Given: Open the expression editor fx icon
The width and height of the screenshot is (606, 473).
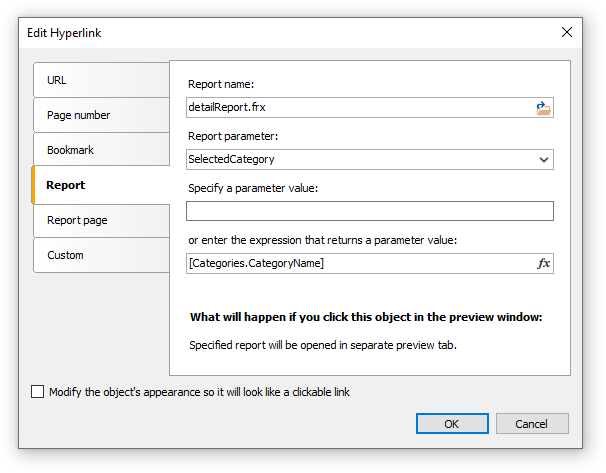Looking at the screenshot, I should [x=543, y=264].
